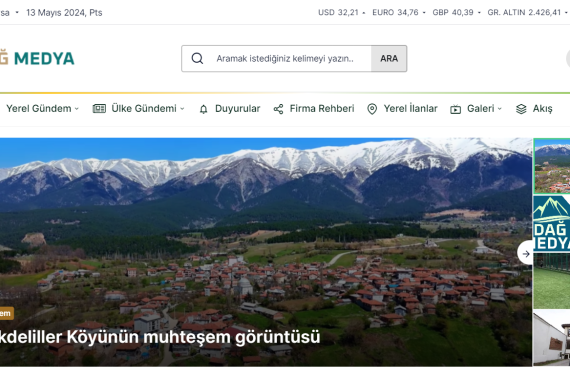The image size is (570, 375).
Task: Expand the Yerel Gündem dropdown
Action: (x=43, y=109)
